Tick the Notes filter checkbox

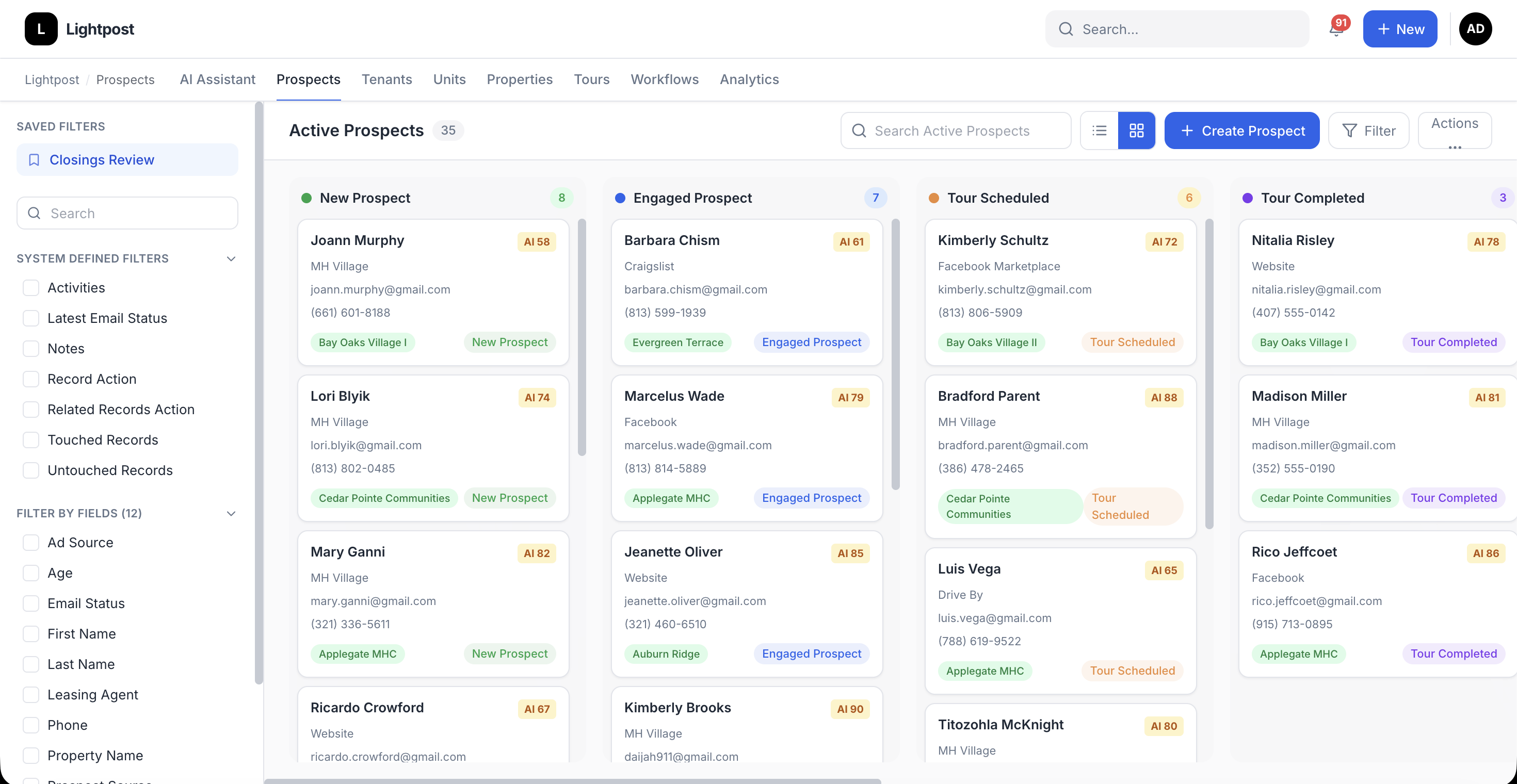point(30,349)
